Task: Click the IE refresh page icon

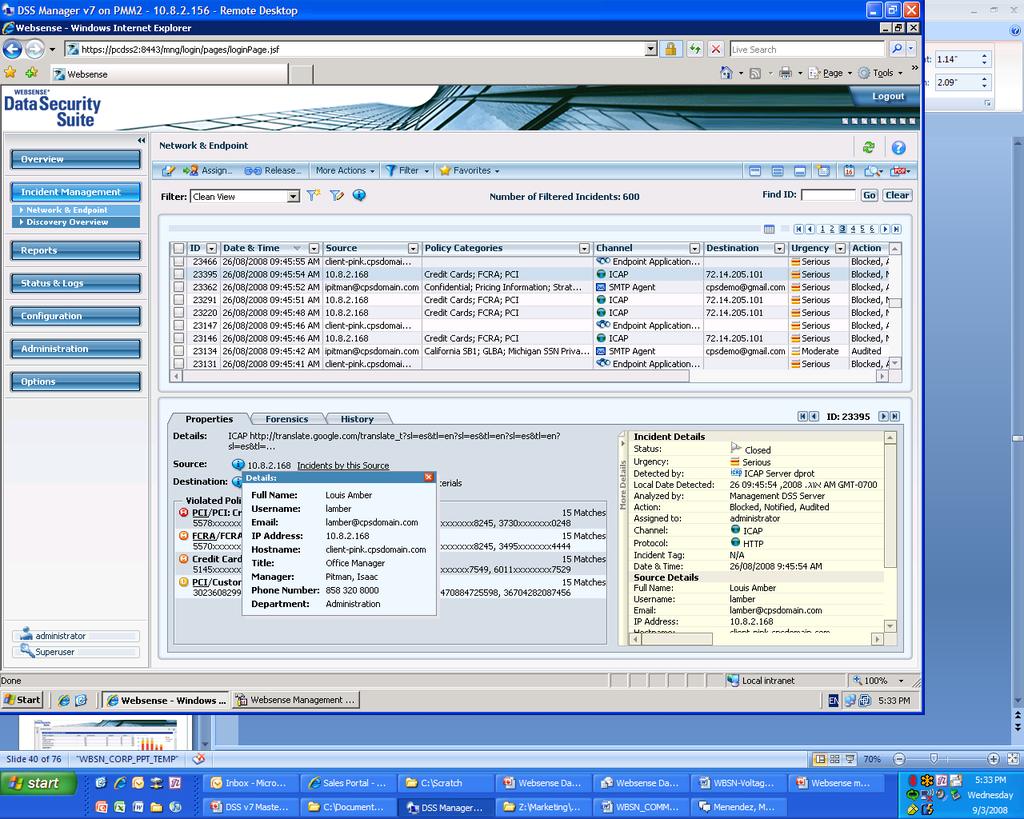Action: coord(695,49)
